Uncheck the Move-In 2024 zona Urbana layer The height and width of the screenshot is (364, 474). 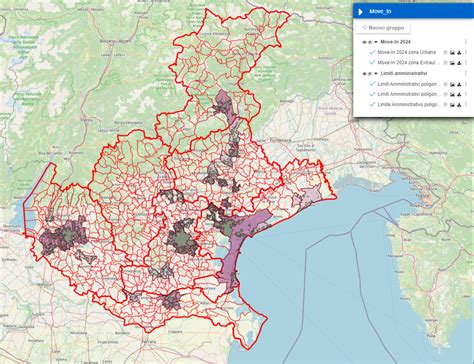[372, 52]
